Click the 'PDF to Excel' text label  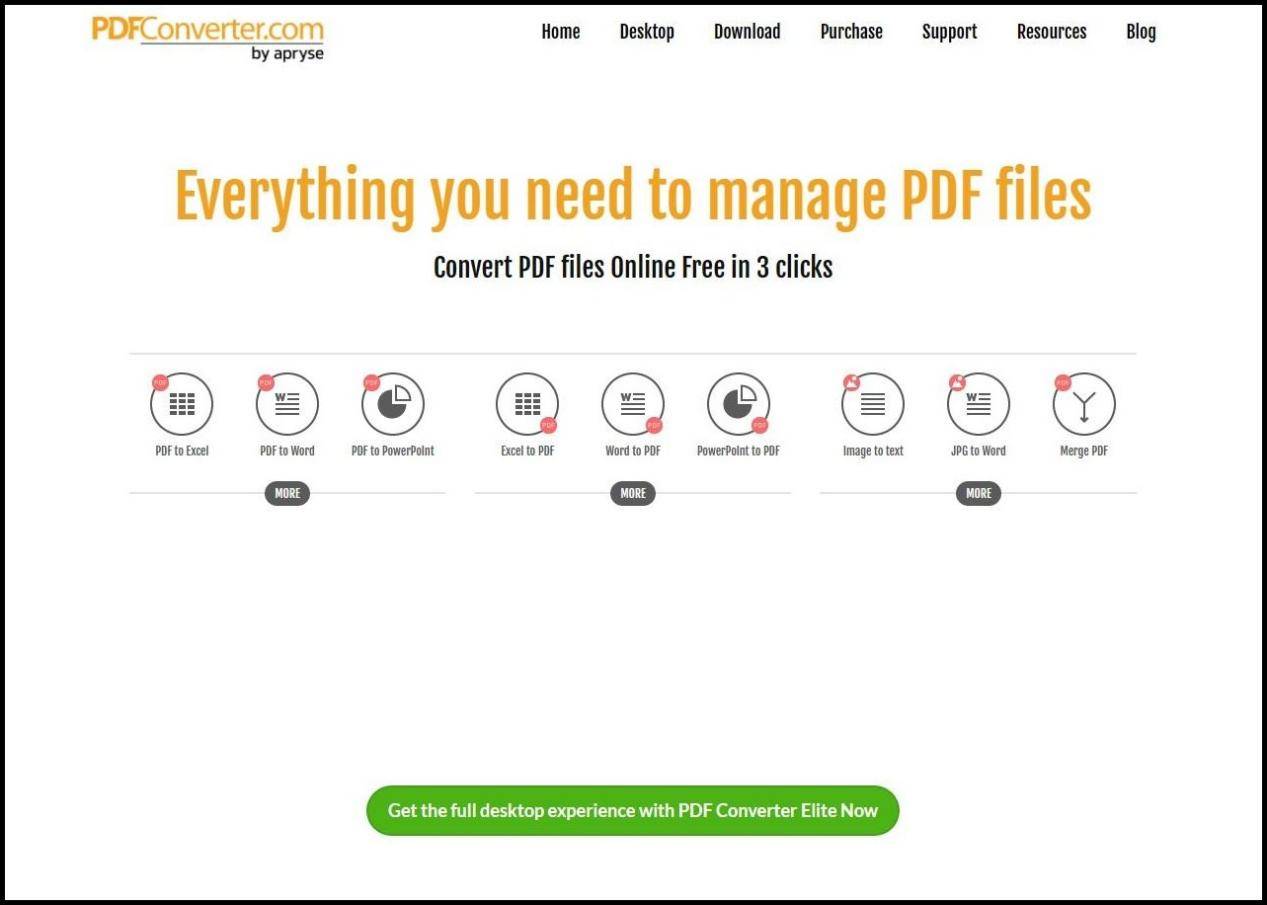click(182, 451)
